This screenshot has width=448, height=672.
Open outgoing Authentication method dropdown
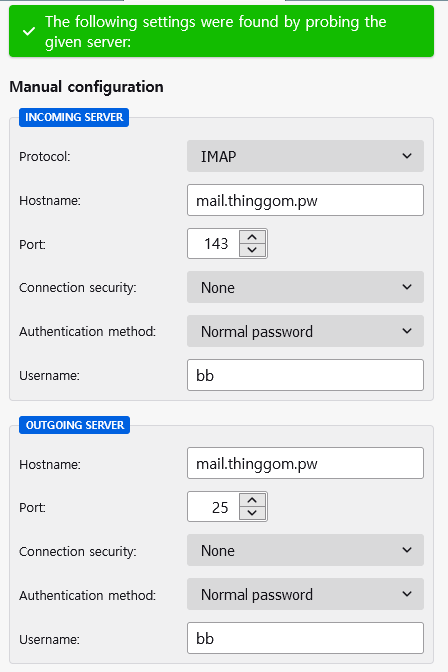[305, 594]
